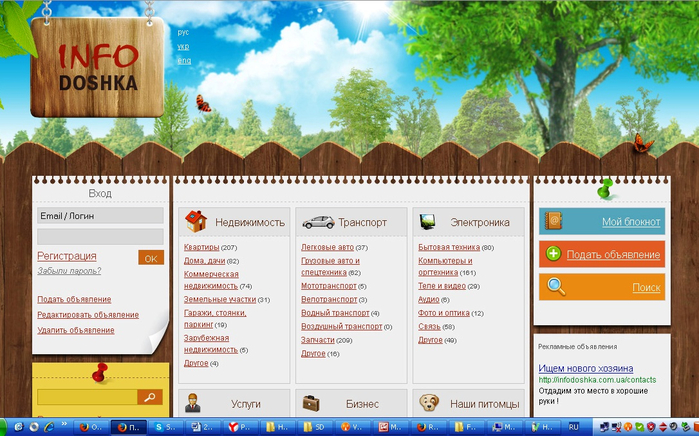This screenshot has height=436, width=699.
Task: Click the password field below Email / Логин
Action: tap(100, 237)
